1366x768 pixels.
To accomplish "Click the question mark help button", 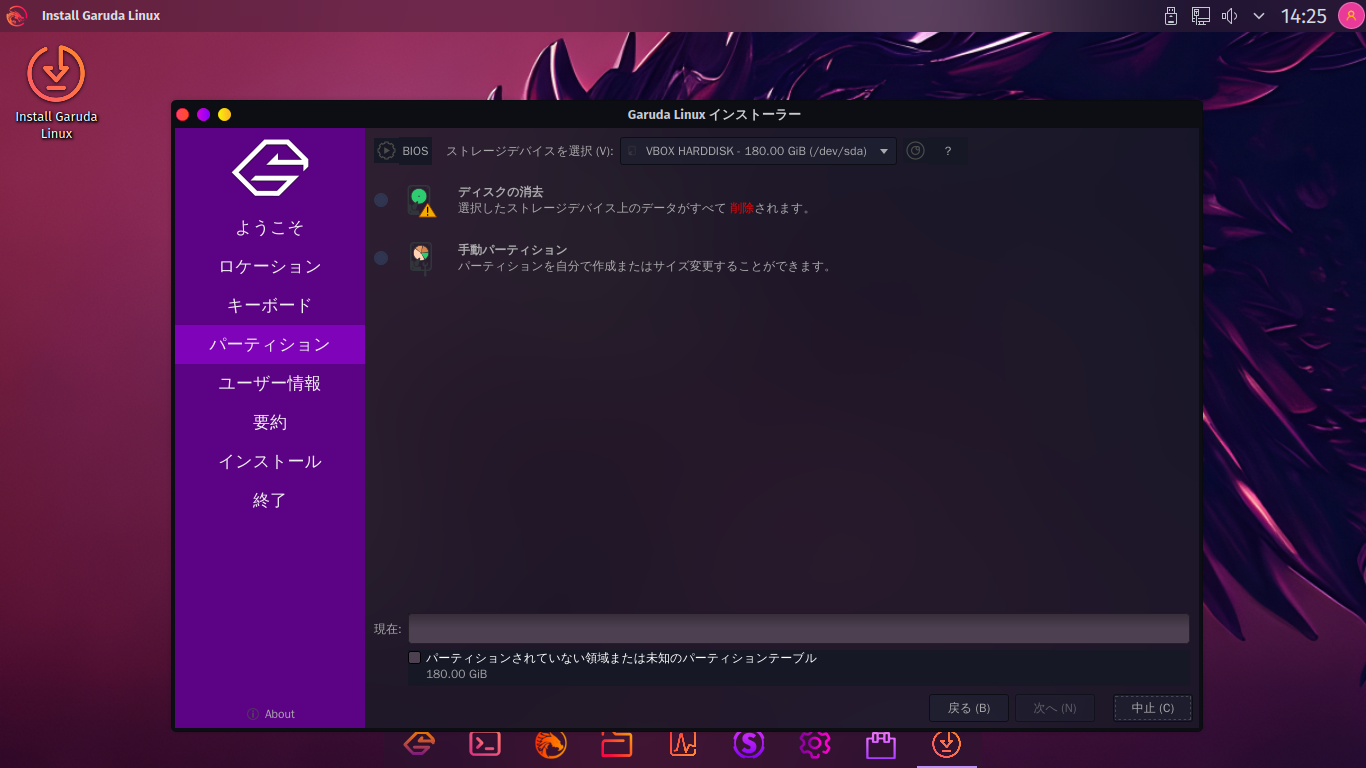I will [x=948, y=151].
